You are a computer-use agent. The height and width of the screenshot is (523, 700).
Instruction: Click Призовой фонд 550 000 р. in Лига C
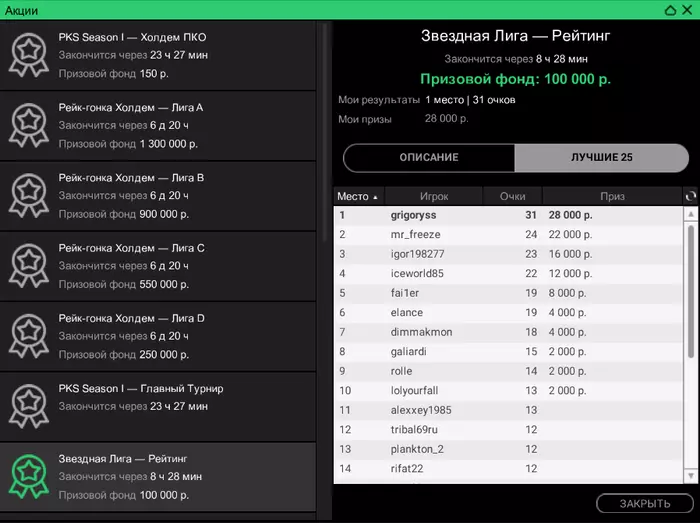[124, 285]
